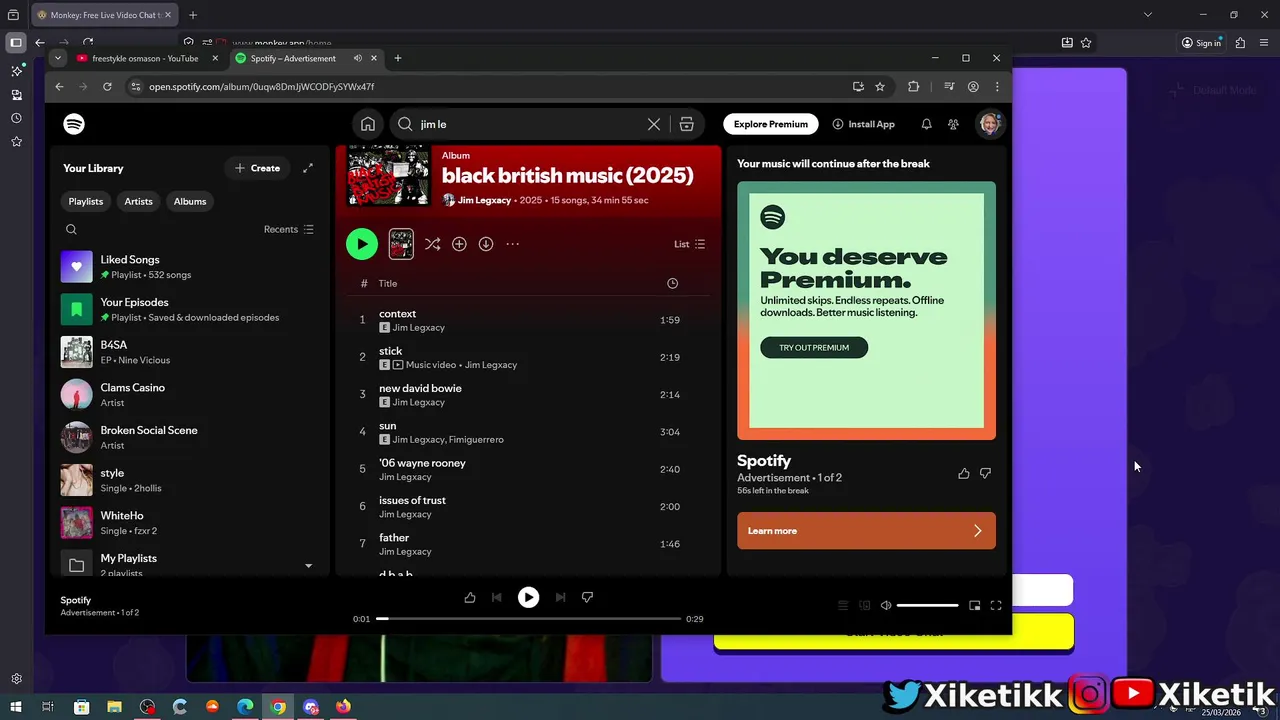Screen dimensions: 1280x720
Task: Open the play queue icon
Action: tap(843, 605)
